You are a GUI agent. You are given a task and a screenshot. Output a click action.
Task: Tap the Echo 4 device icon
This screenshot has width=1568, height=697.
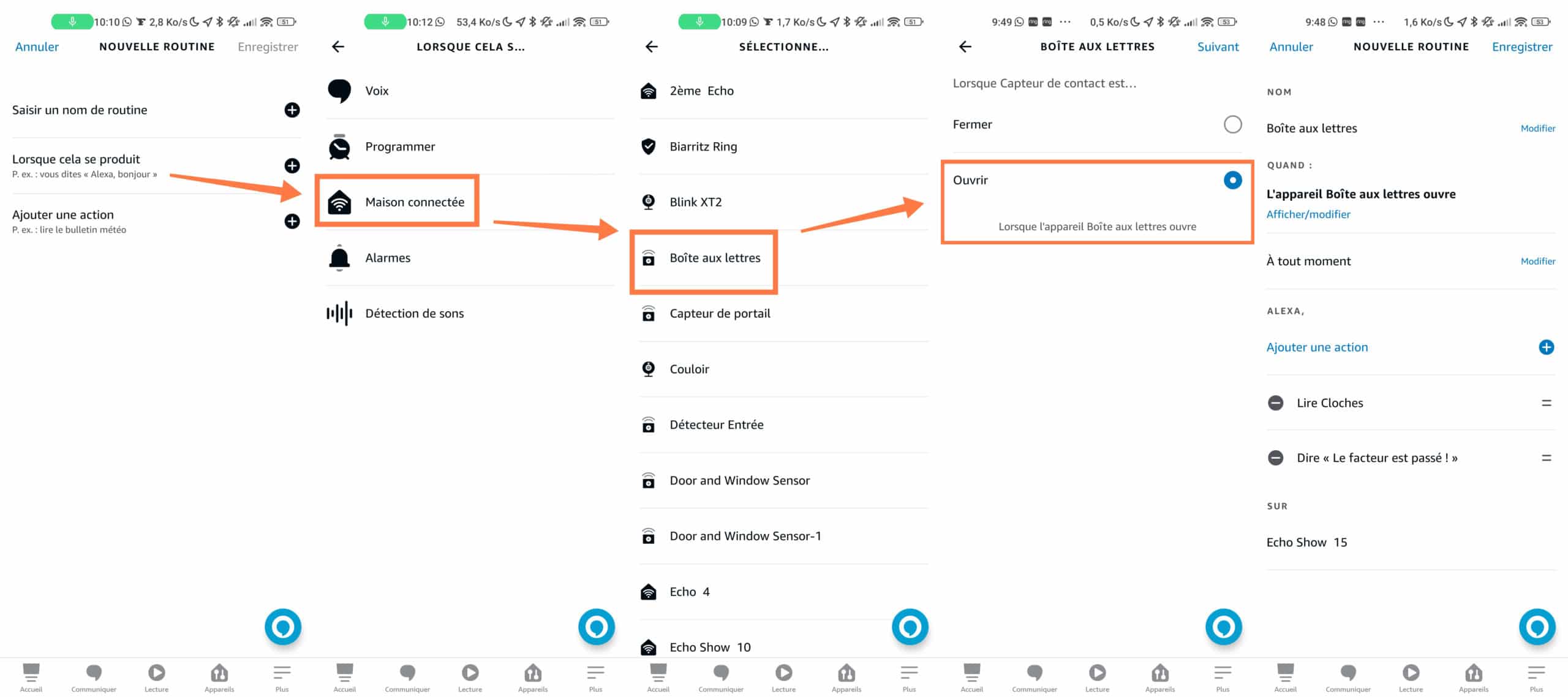pos(648,592)
